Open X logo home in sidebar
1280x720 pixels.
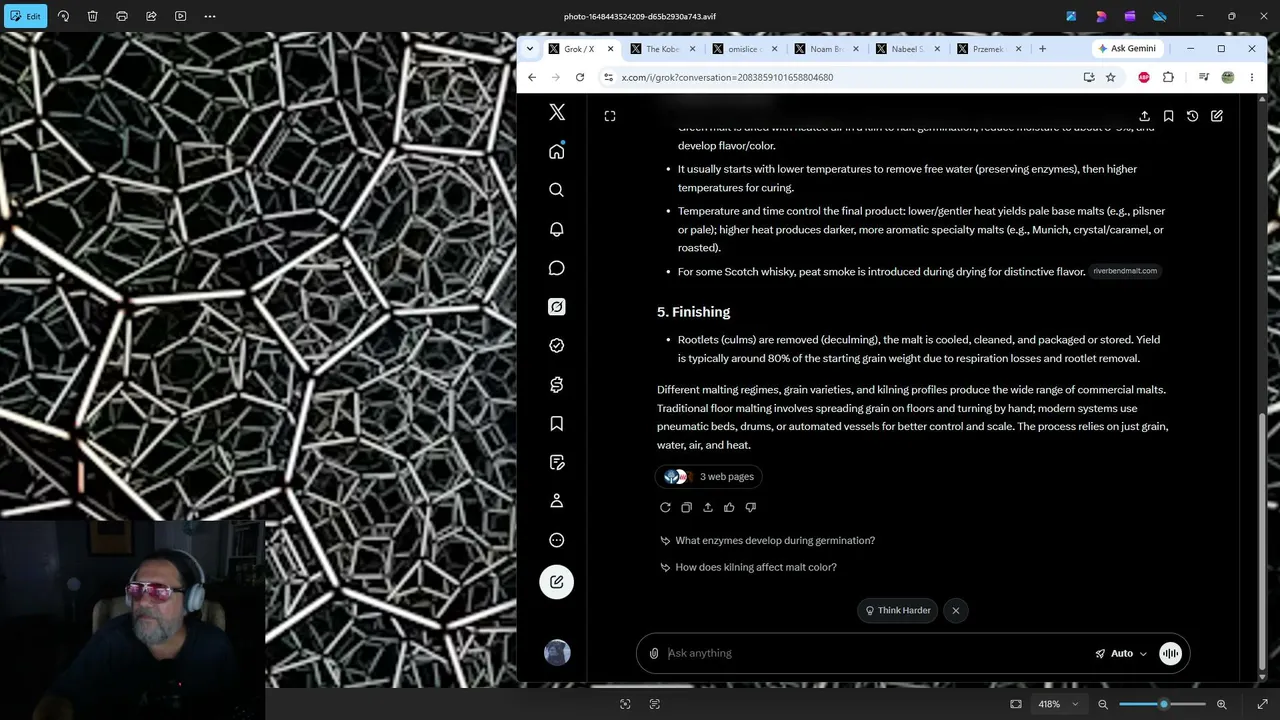[x=557, y=113]
